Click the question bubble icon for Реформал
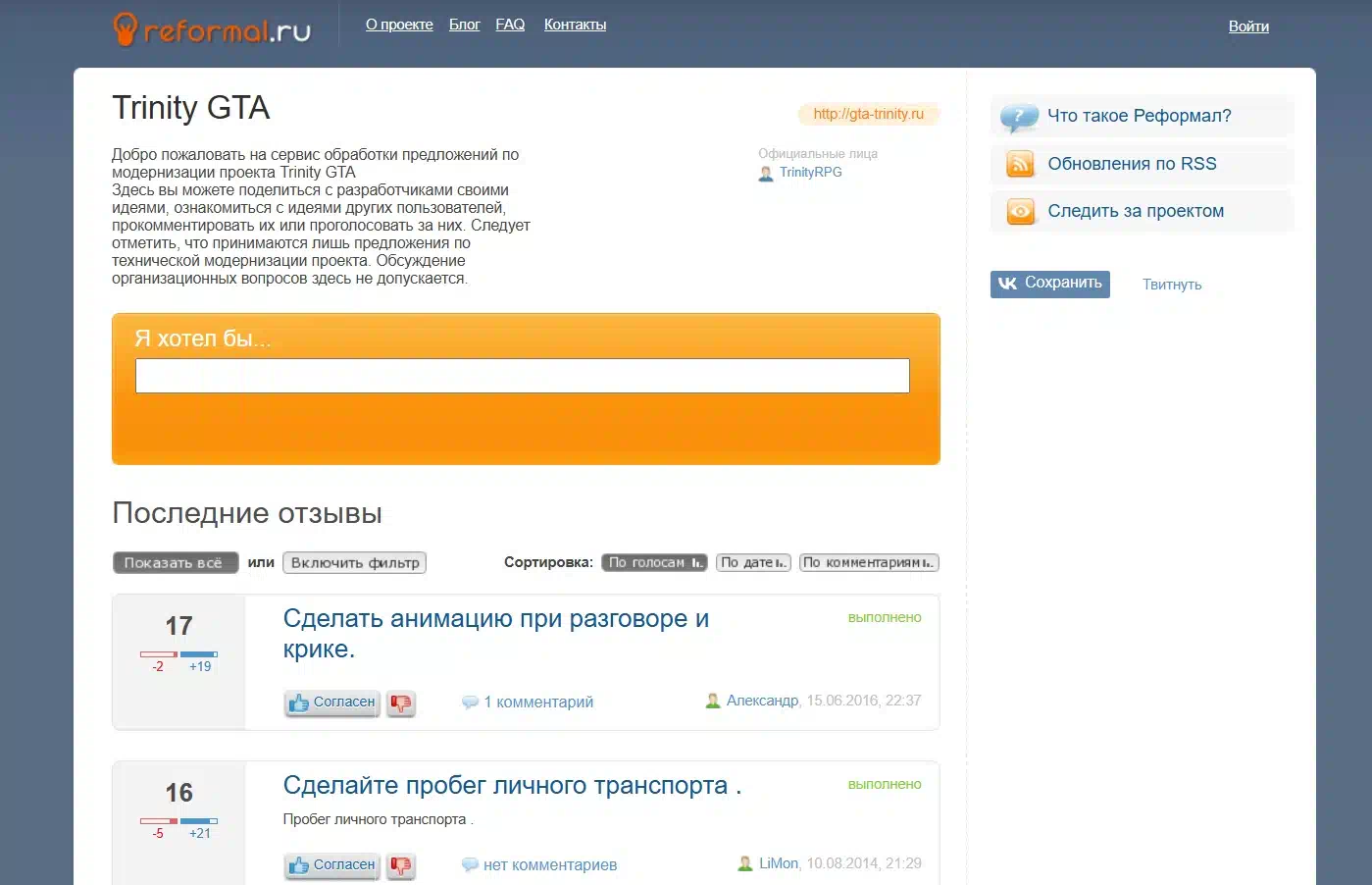 (1020, 117)
